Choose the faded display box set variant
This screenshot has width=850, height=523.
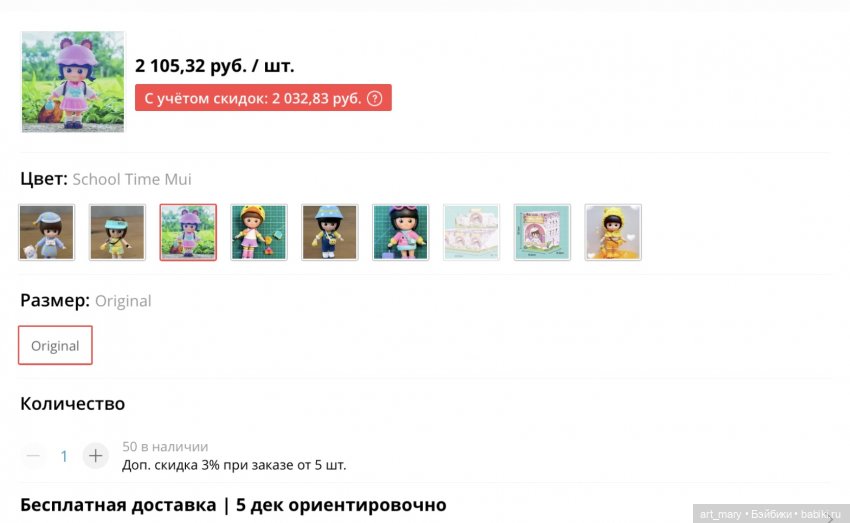(471, 233)
